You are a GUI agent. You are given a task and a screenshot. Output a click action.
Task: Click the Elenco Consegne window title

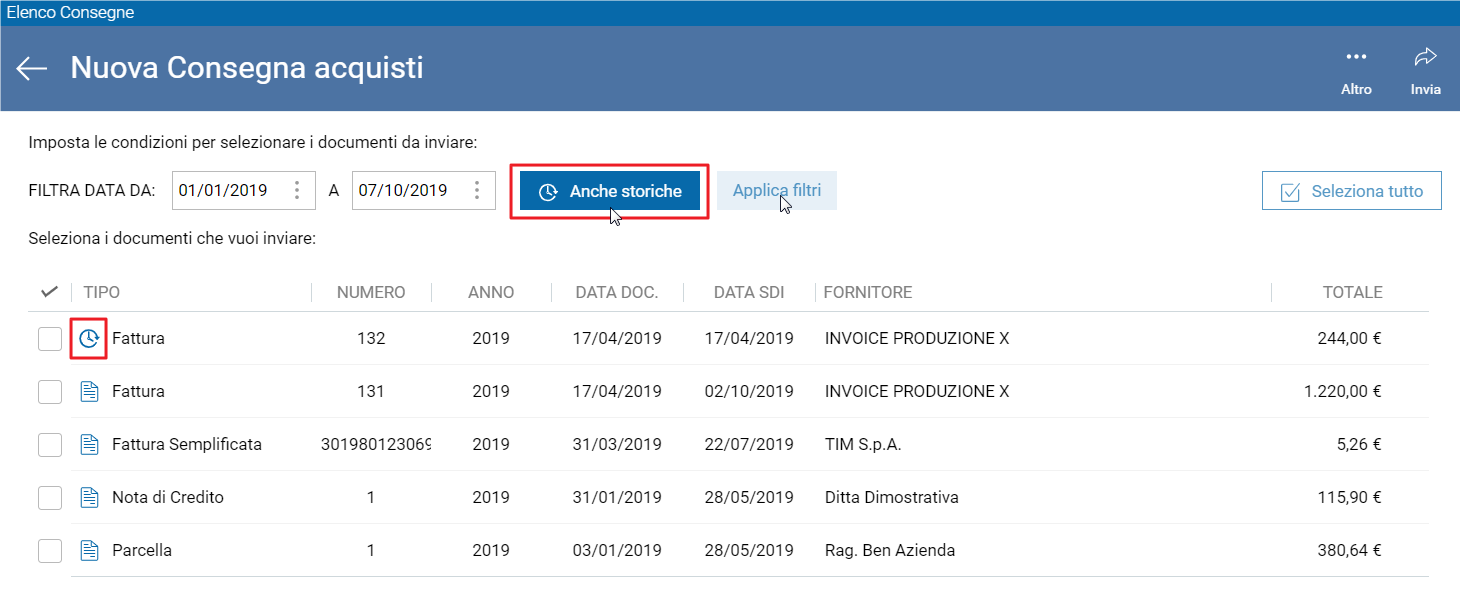coord(70,13)
